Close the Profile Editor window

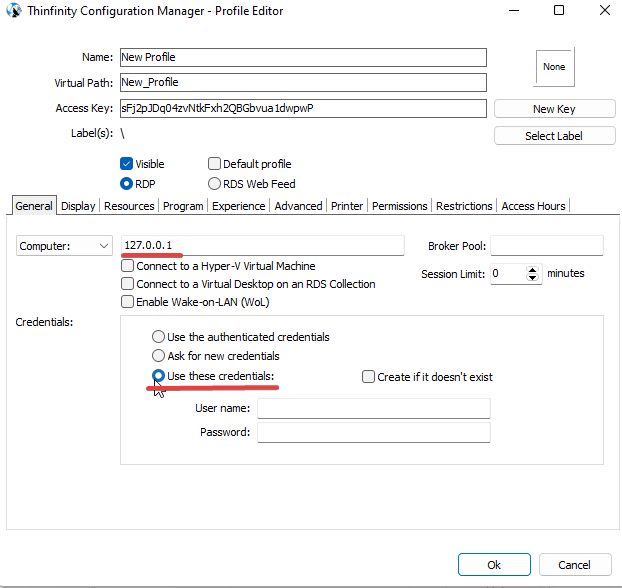coord(605,10)
